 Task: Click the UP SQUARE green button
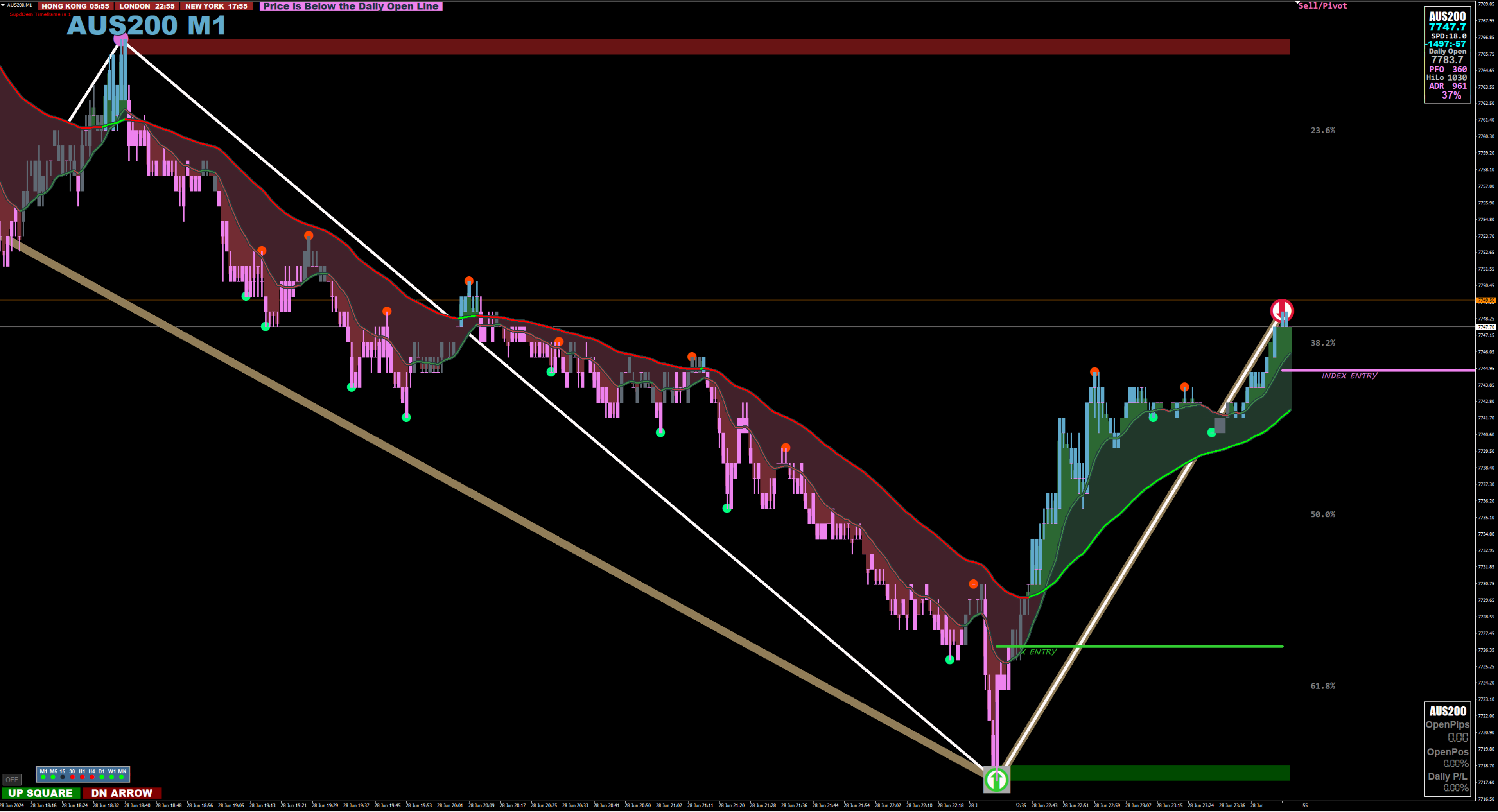tap(41, 793)
